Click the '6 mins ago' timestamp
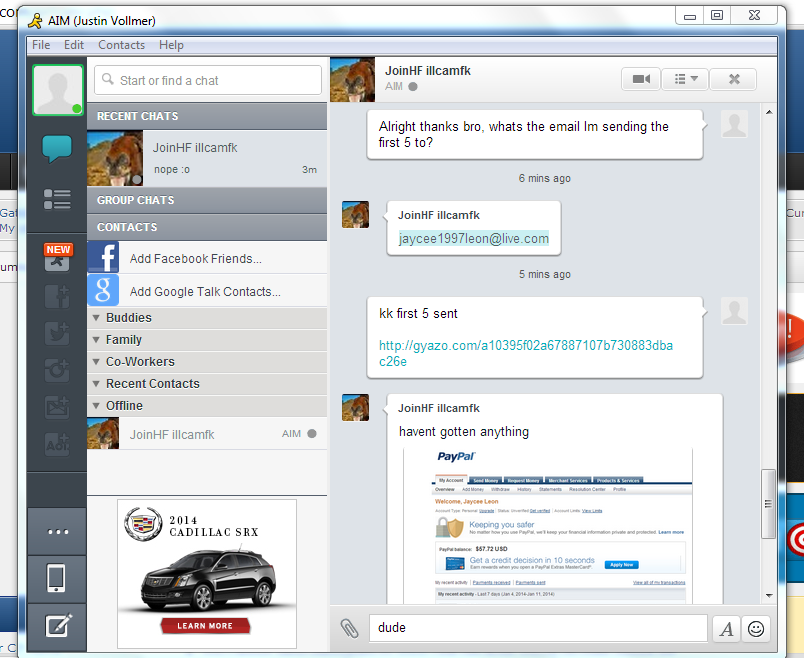804x658 pixels. (x=545, y=178)
